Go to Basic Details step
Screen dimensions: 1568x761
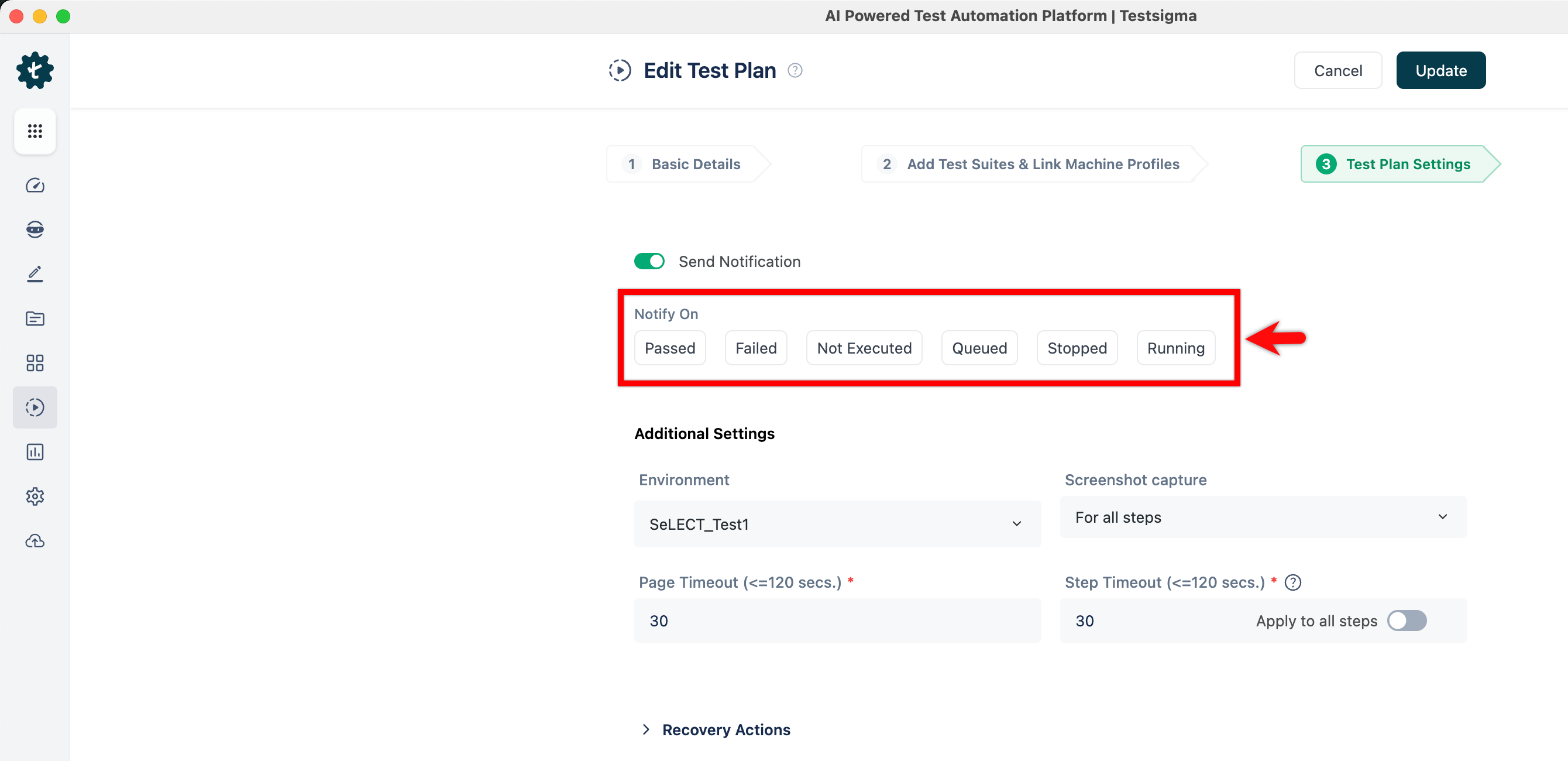click(695, 164)
